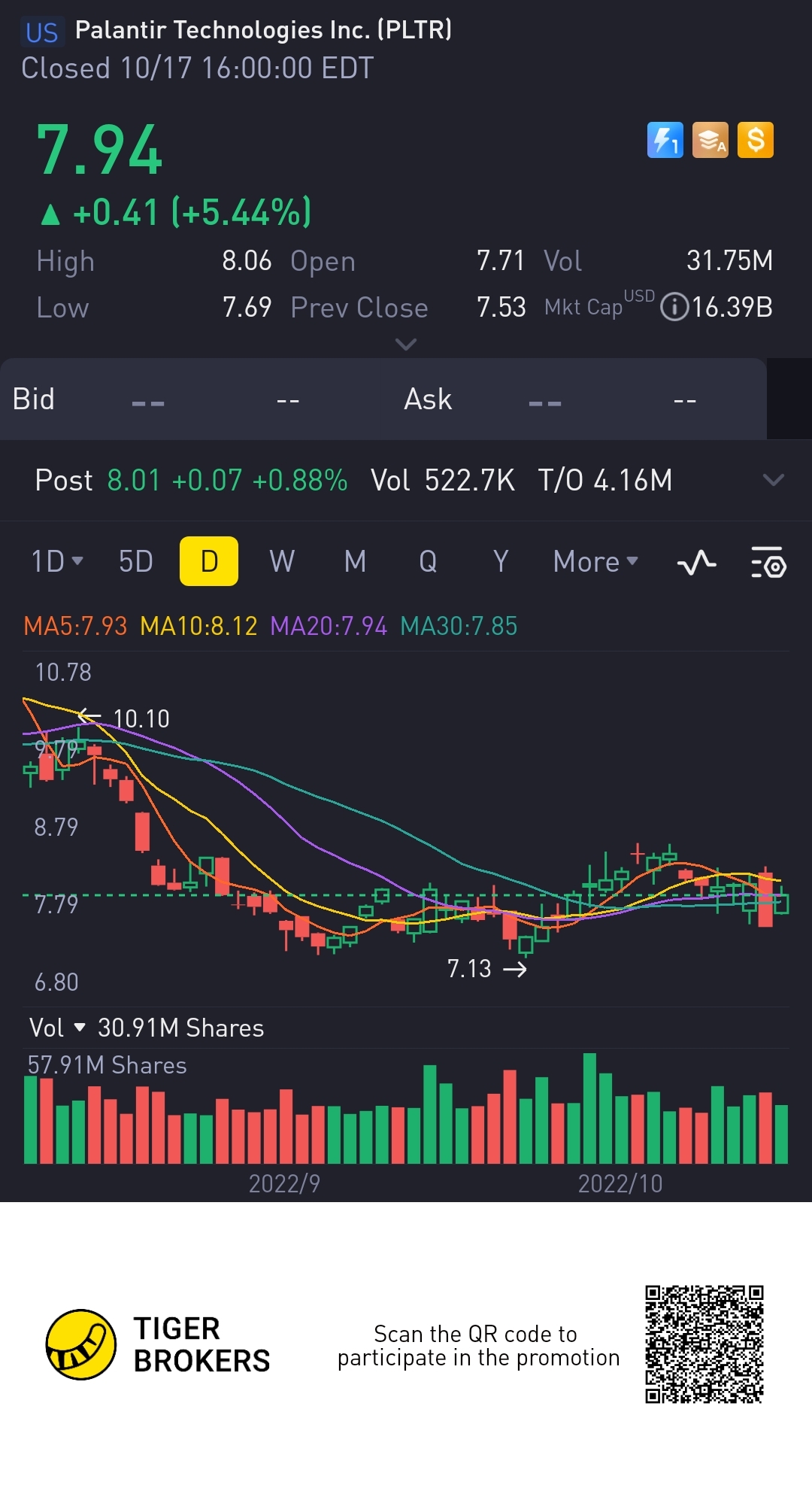This screenshot has width=812, height=1488.
Task: Tap the Ask label
Action: click(428, 399)
